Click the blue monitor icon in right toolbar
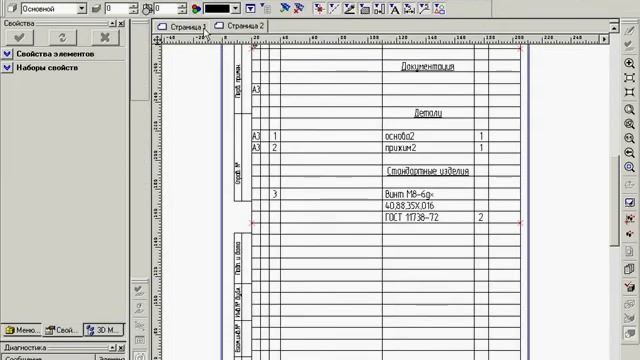 pos(629,202)
